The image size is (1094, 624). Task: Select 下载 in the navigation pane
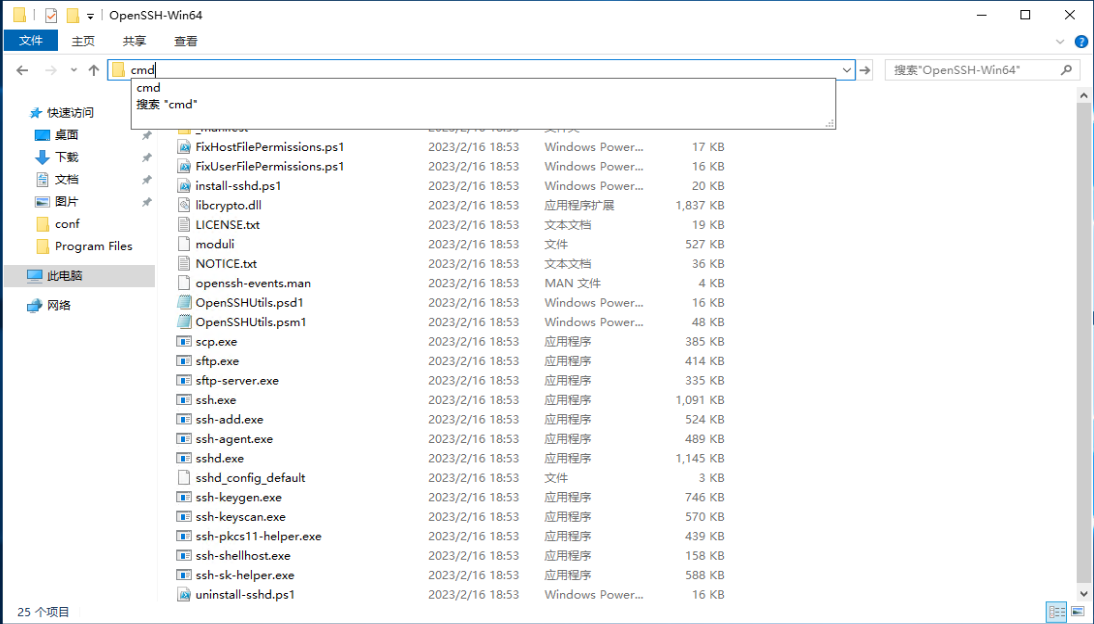66,157
